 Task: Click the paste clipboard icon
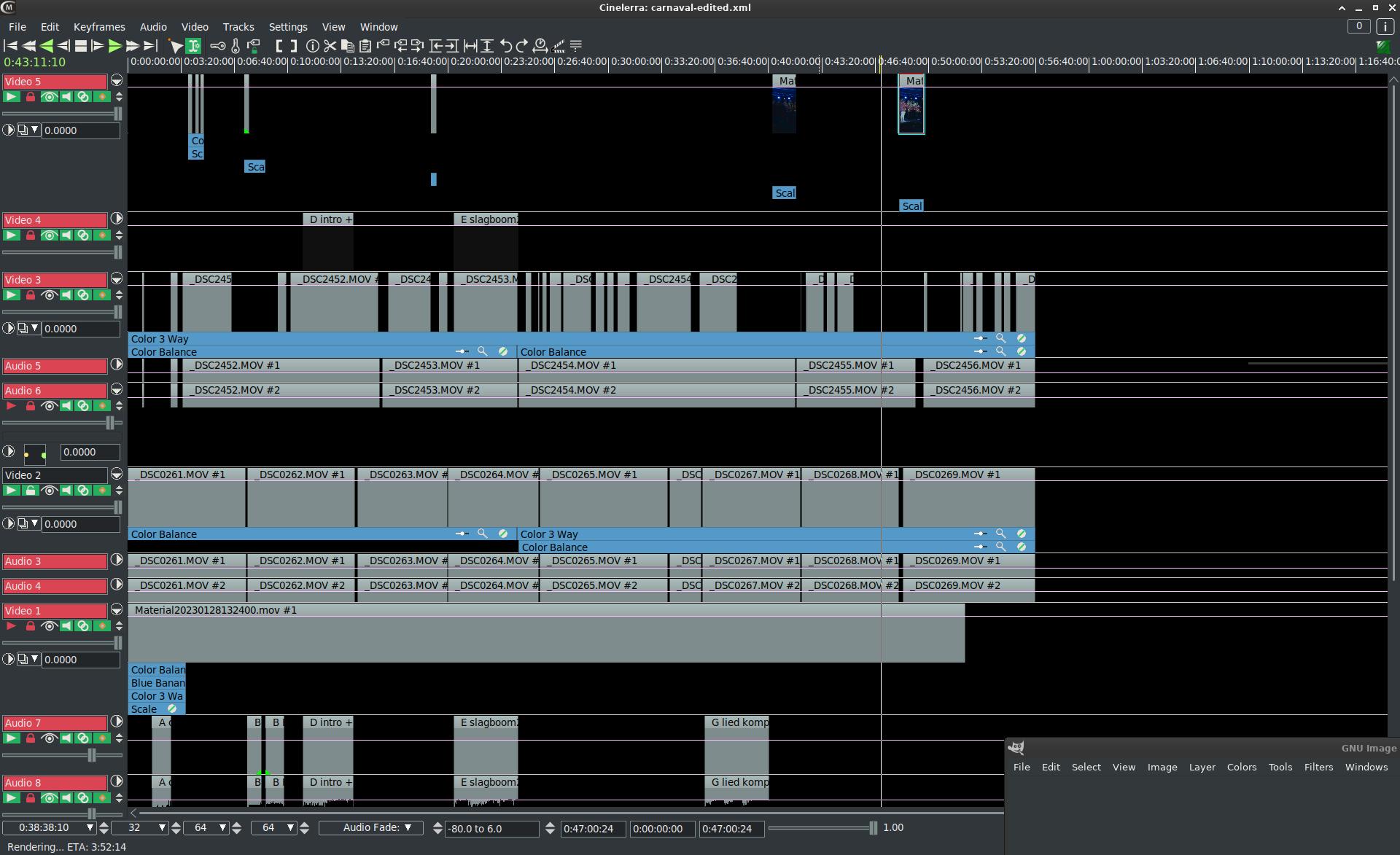(x=365, y=46)
